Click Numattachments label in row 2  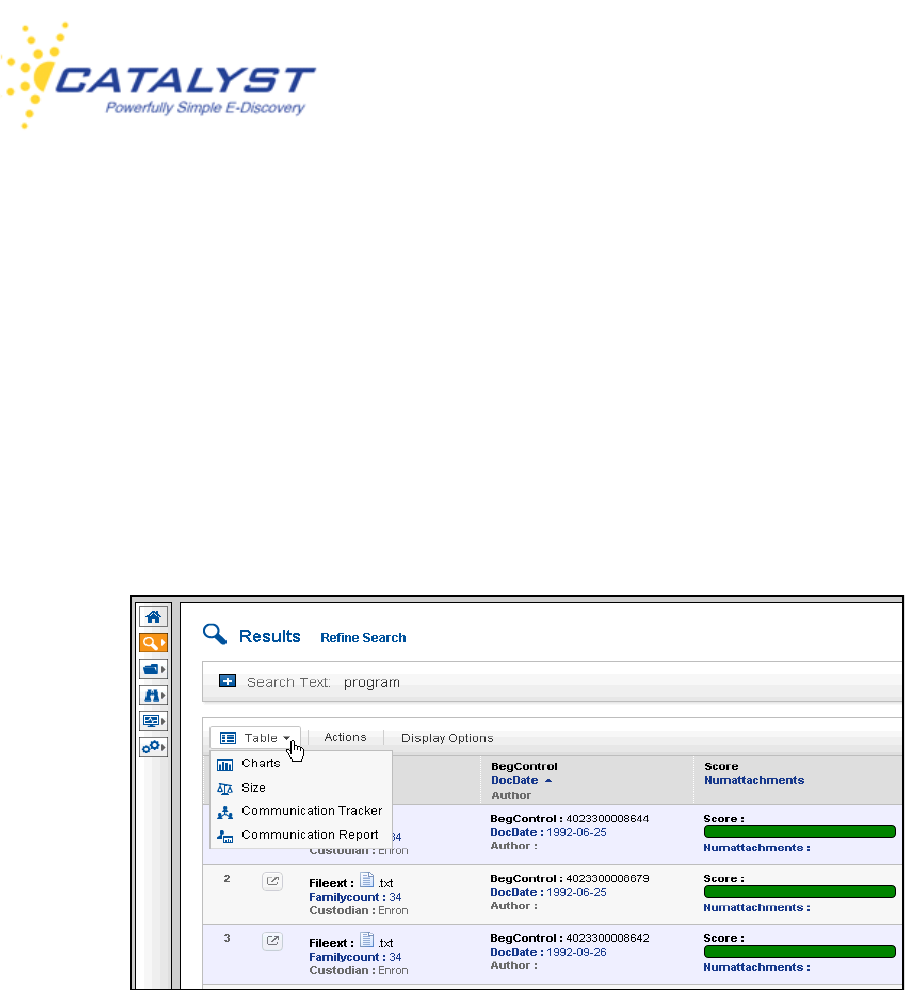pyautogui.click(x=757, y=908)
